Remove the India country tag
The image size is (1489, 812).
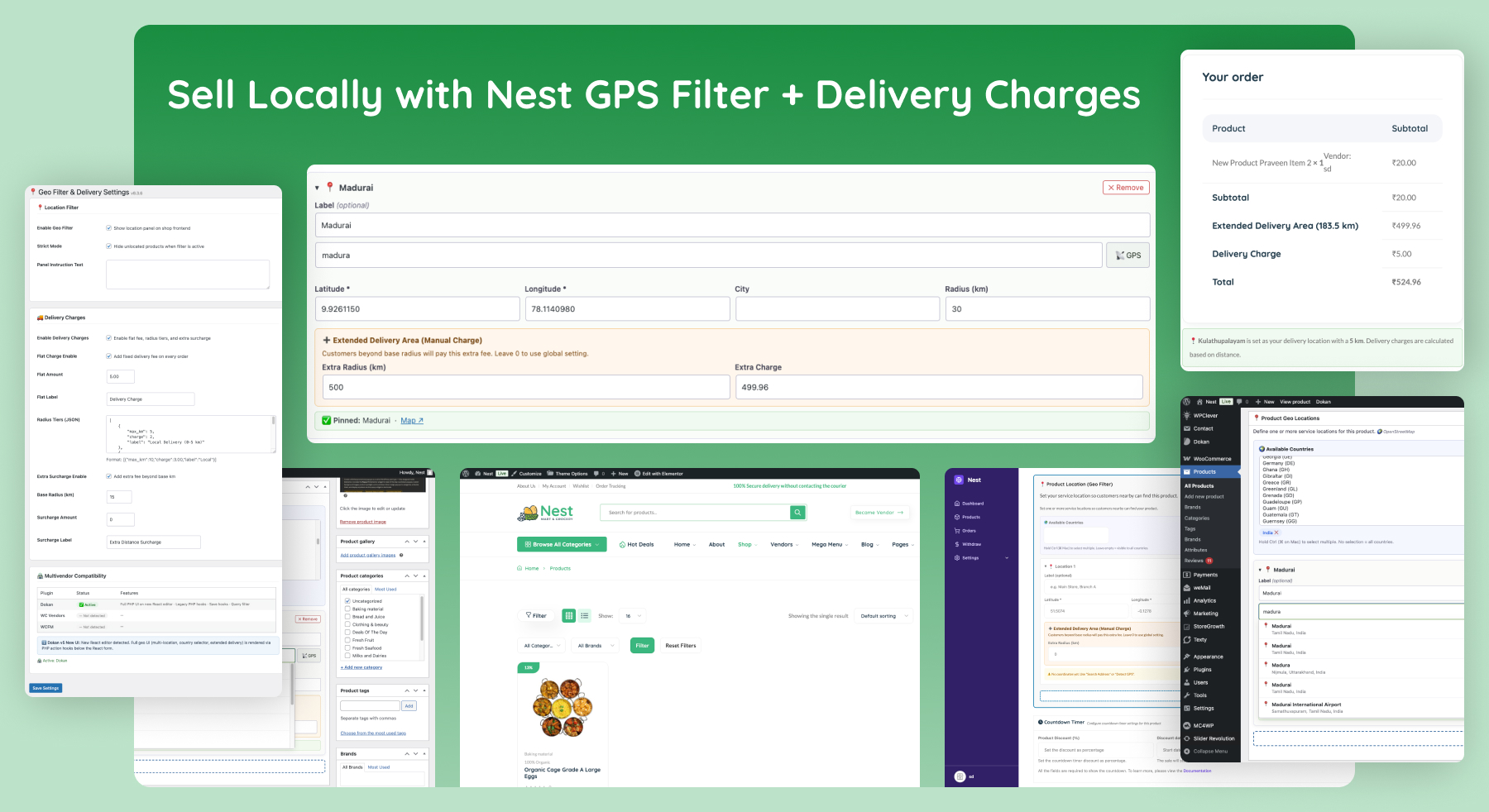pyautogui.click(x=1276, y=533)
